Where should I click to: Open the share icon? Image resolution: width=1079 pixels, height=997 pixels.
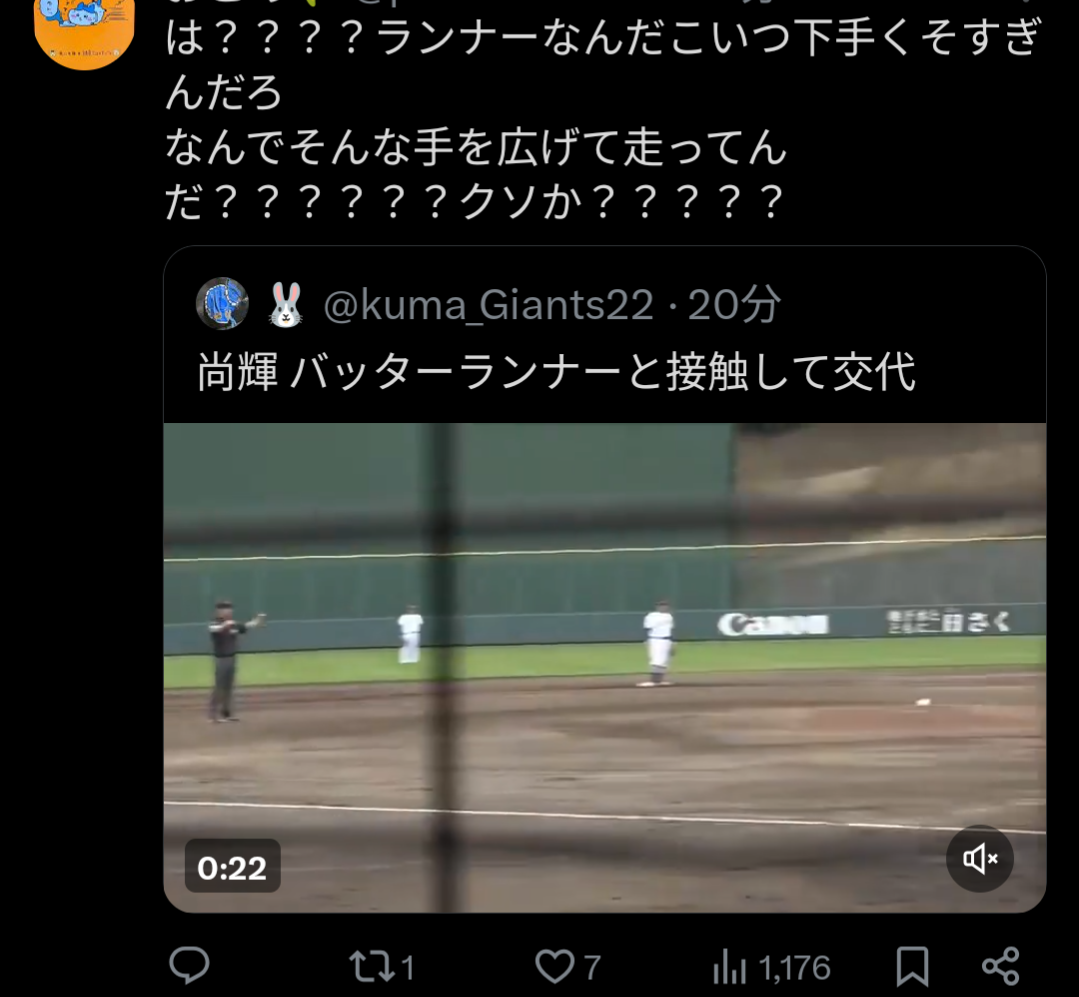1001,966
